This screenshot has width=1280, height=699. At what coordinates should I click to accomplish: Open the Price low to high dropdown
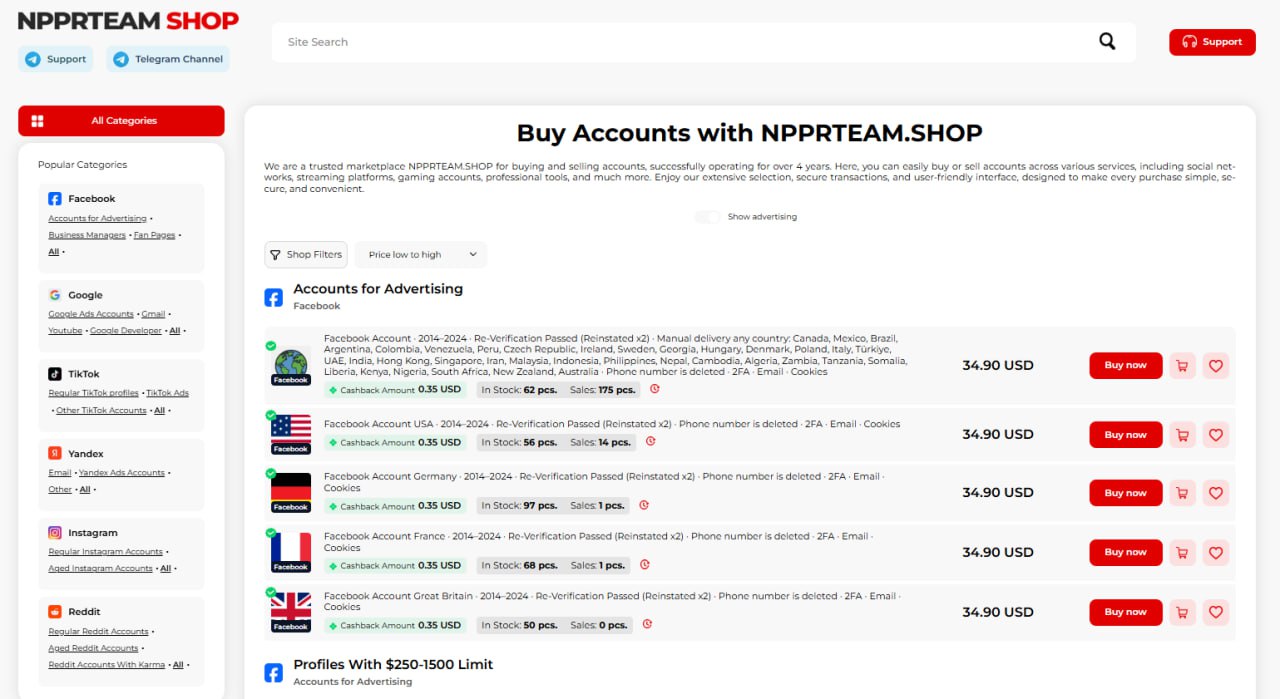tap(420, 255)
